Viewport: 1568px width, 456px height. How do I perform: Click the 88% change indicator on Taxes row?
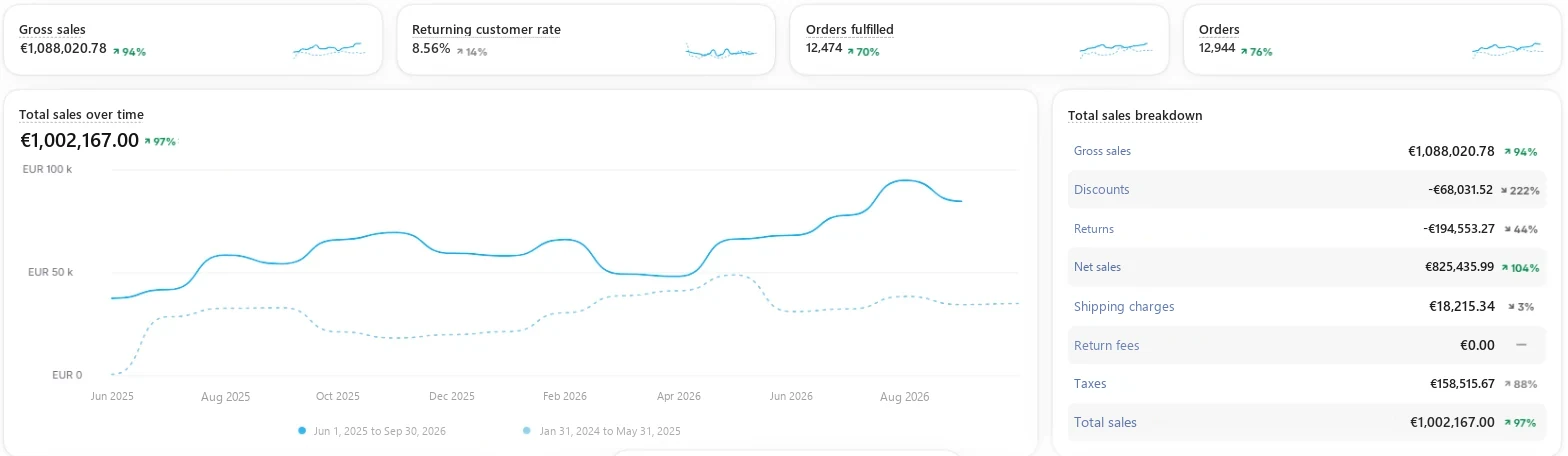(x=1519, y=384)
